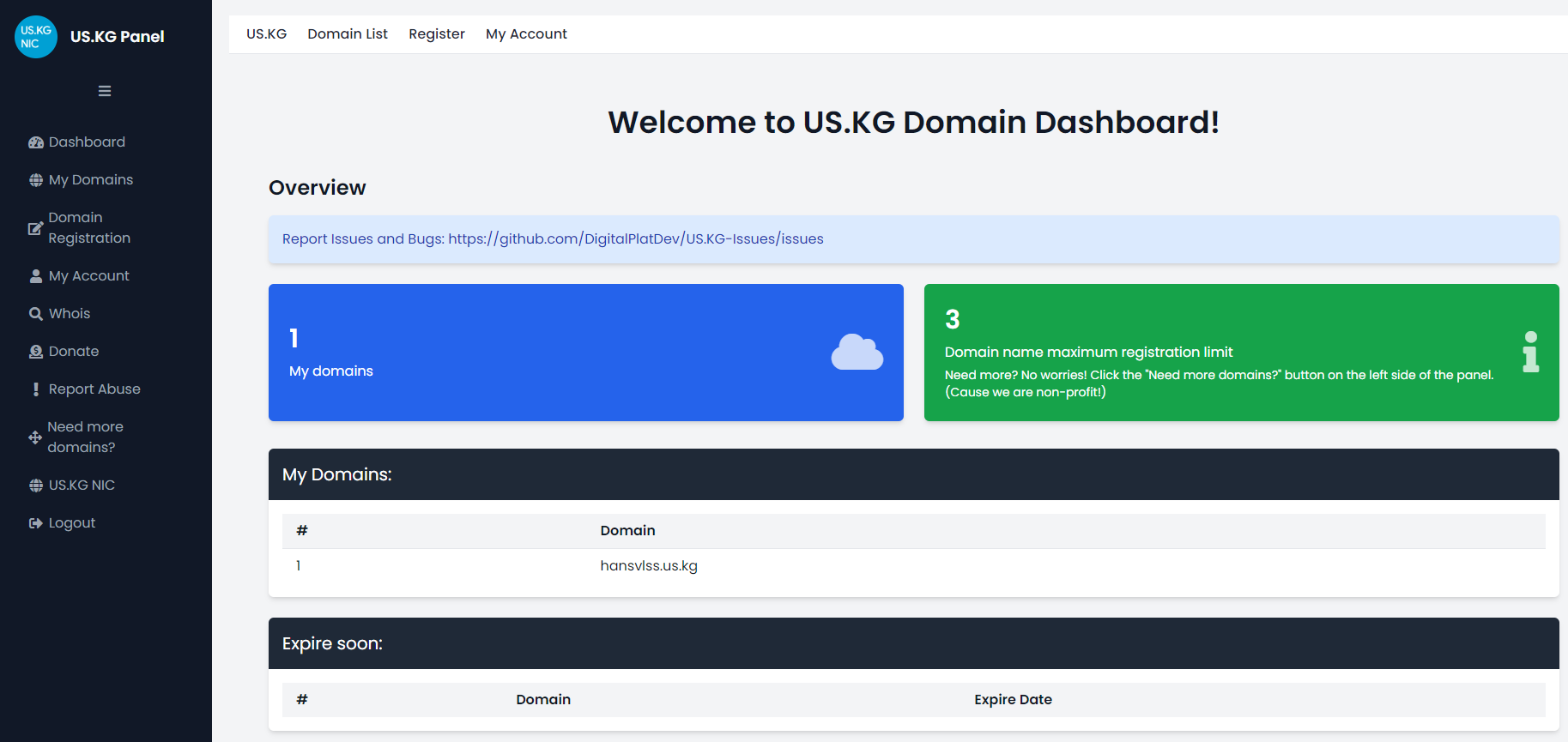This screenshot has height=742, width=1568.
Task: Click the My Account user icon
Action: 36,276
